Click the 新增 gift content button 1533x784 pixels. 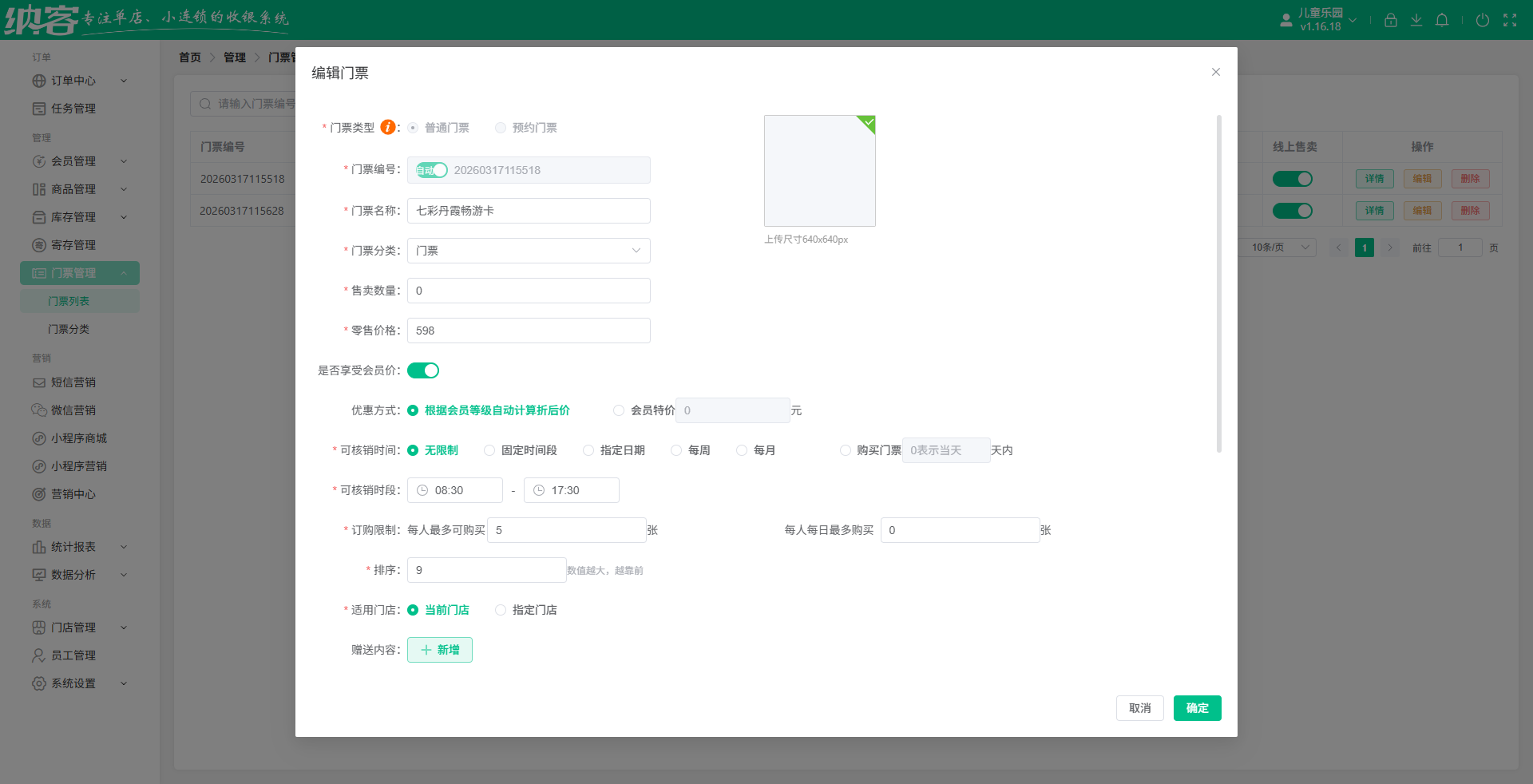439,650
